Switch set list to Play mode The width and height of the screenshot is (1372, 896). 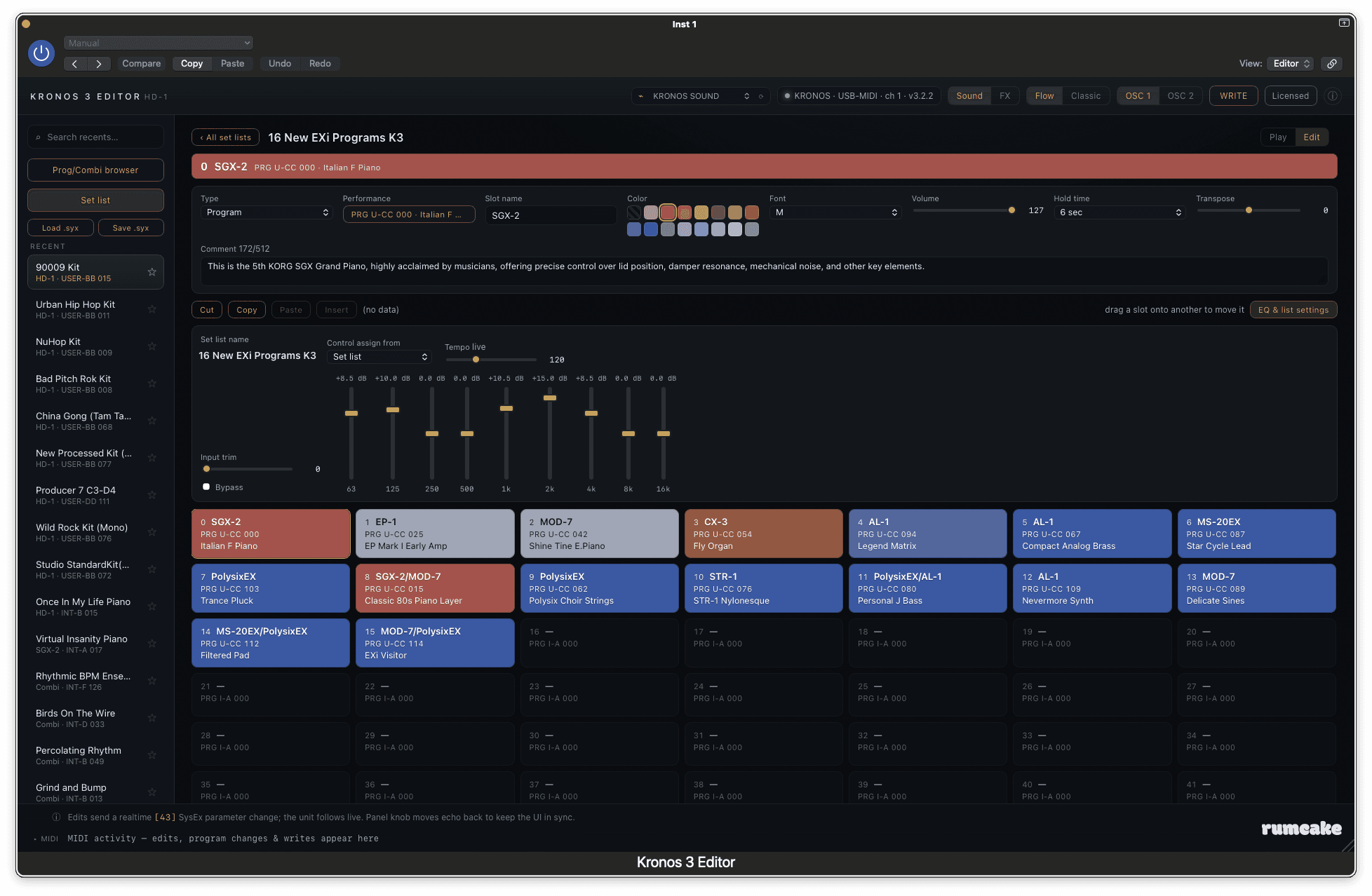click(1277, 137)
